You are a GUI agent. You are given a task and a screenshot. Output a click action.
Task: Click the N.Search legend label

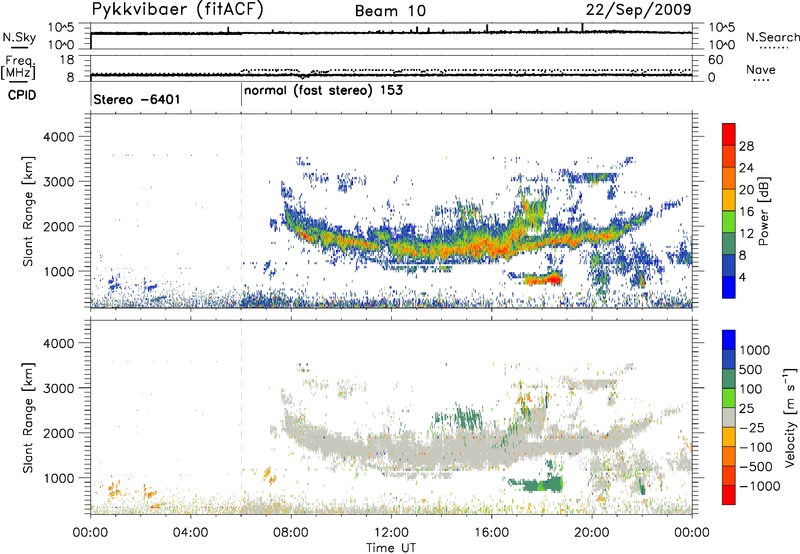[773, 37]
